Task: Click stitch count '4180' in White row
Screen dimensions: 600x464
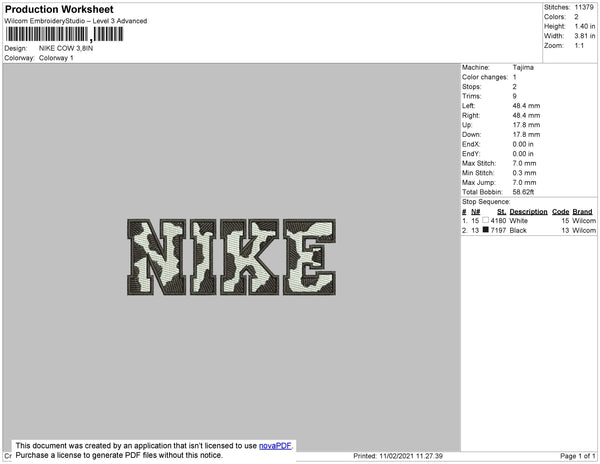Action: click(x=498, y=221)
